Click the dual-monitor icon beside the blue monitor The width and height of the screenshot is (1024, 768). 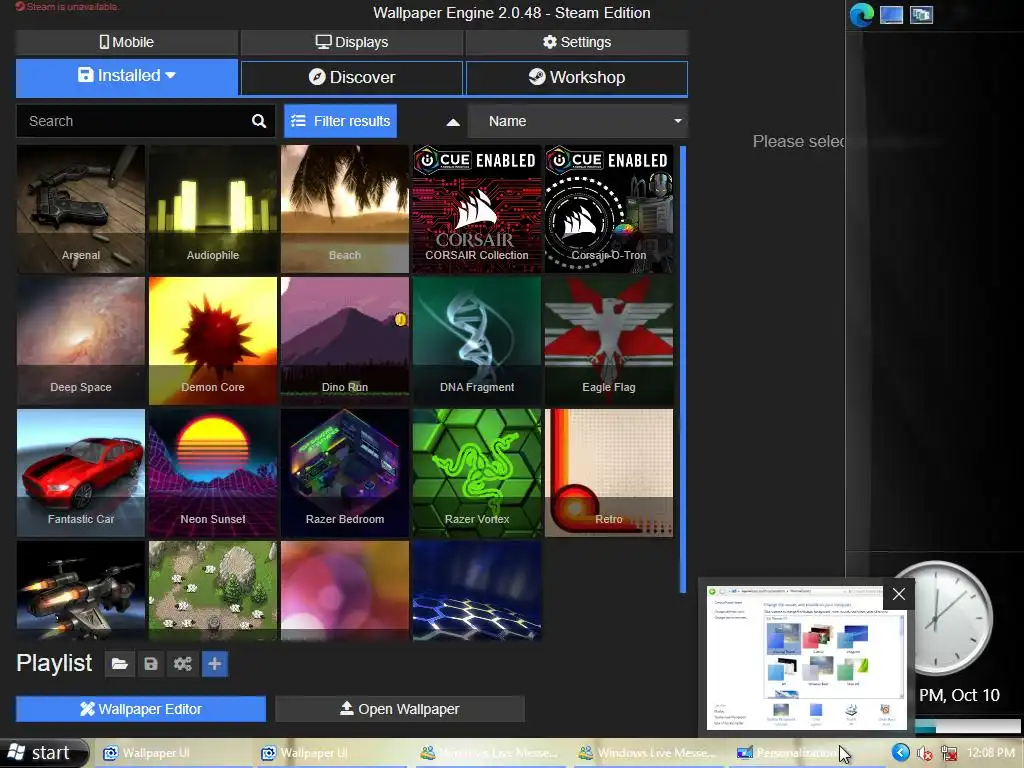point(921,14)
